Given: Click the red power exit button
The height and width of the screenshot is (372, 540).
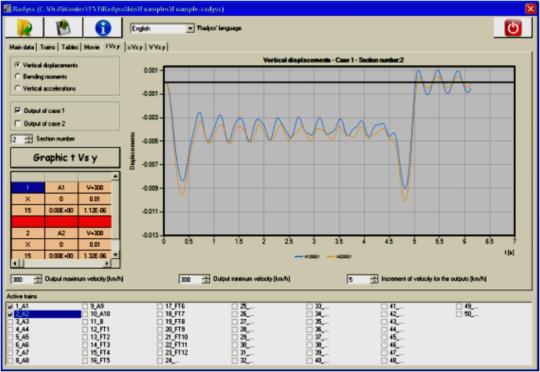Looking at the screenshot, I should coord(513,28).
